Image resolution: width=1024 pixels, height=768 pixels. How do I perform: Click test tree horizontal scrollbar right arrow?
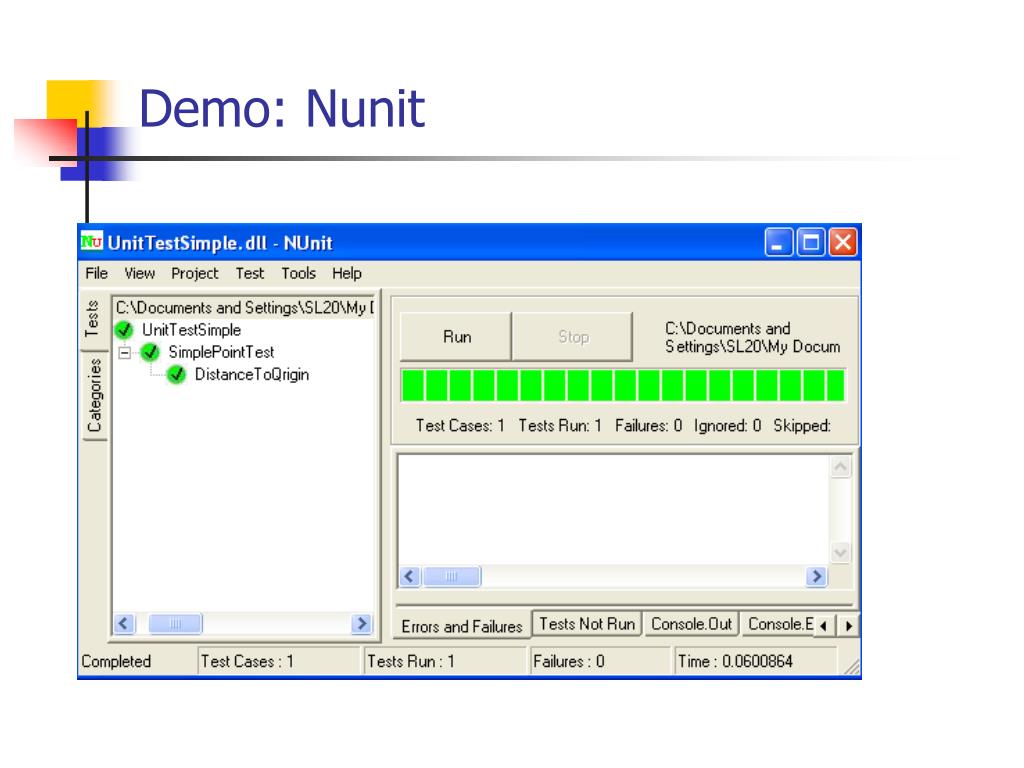click(361, 624)
